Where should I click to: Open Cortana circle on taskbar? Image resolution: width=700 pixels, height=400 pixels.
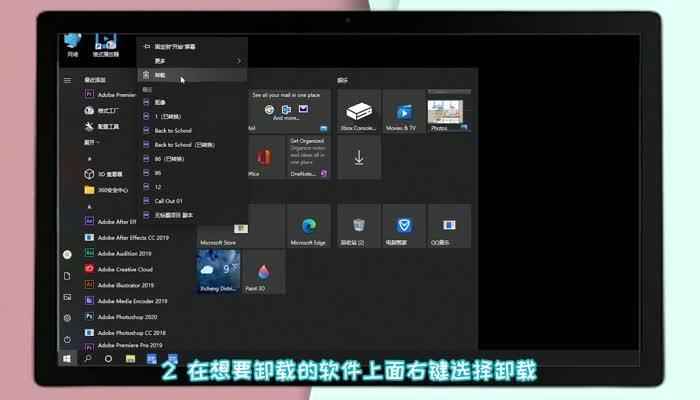[108, 358]
